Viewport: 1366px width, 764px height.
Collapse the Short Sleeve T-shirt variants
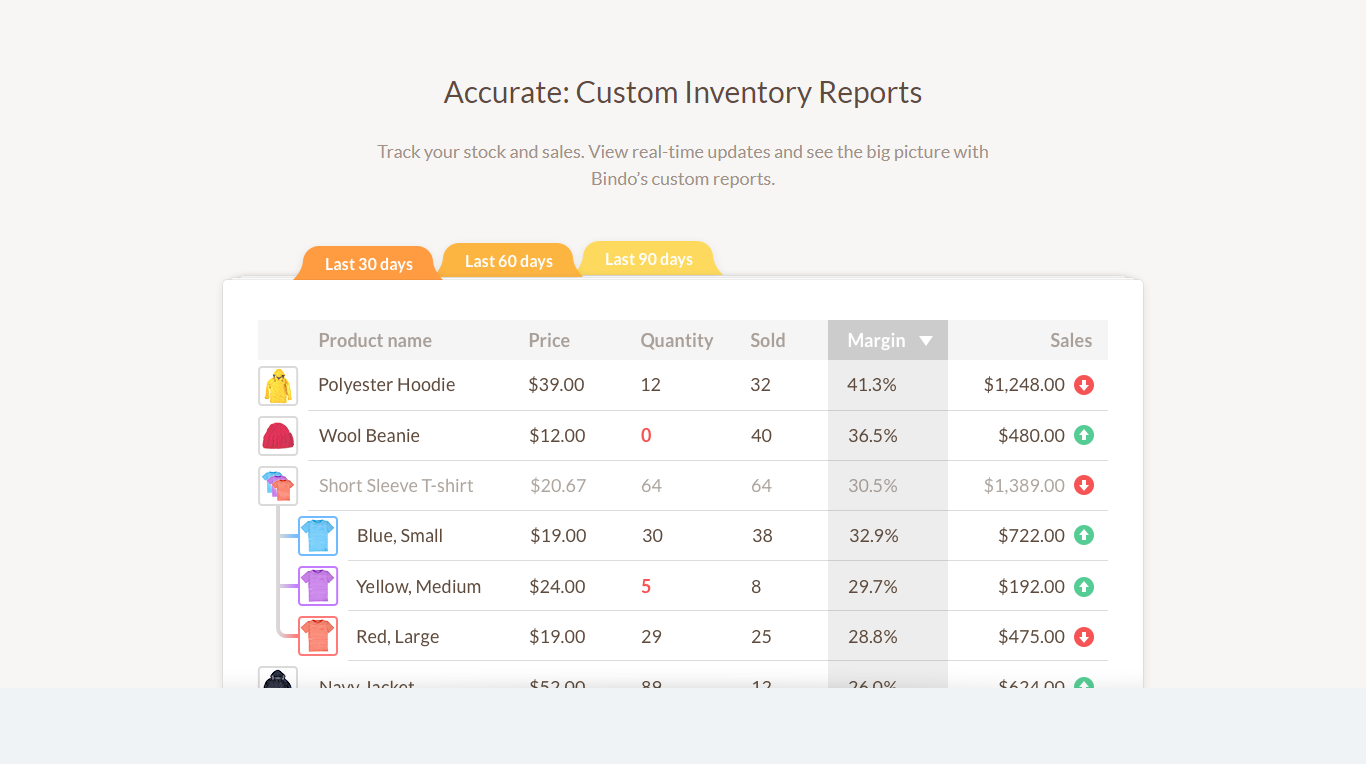[x=278, y=485]
